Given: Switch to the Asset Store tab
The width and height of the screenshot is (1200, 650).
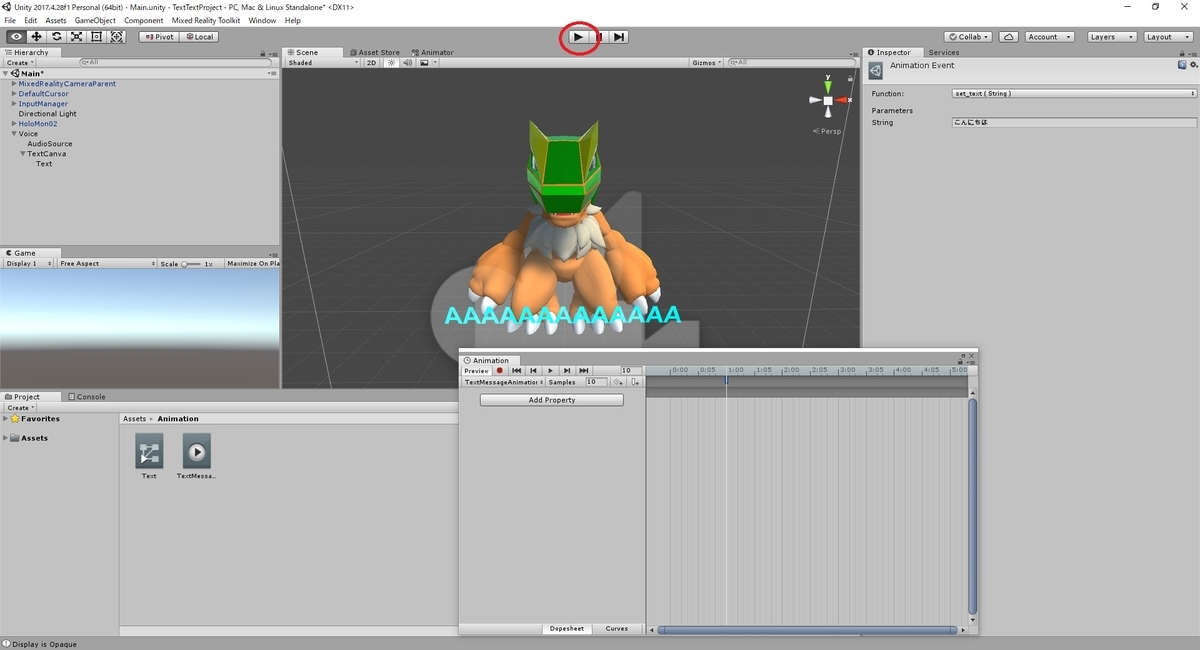Looking at the screenshot, I should click(374, 52).
